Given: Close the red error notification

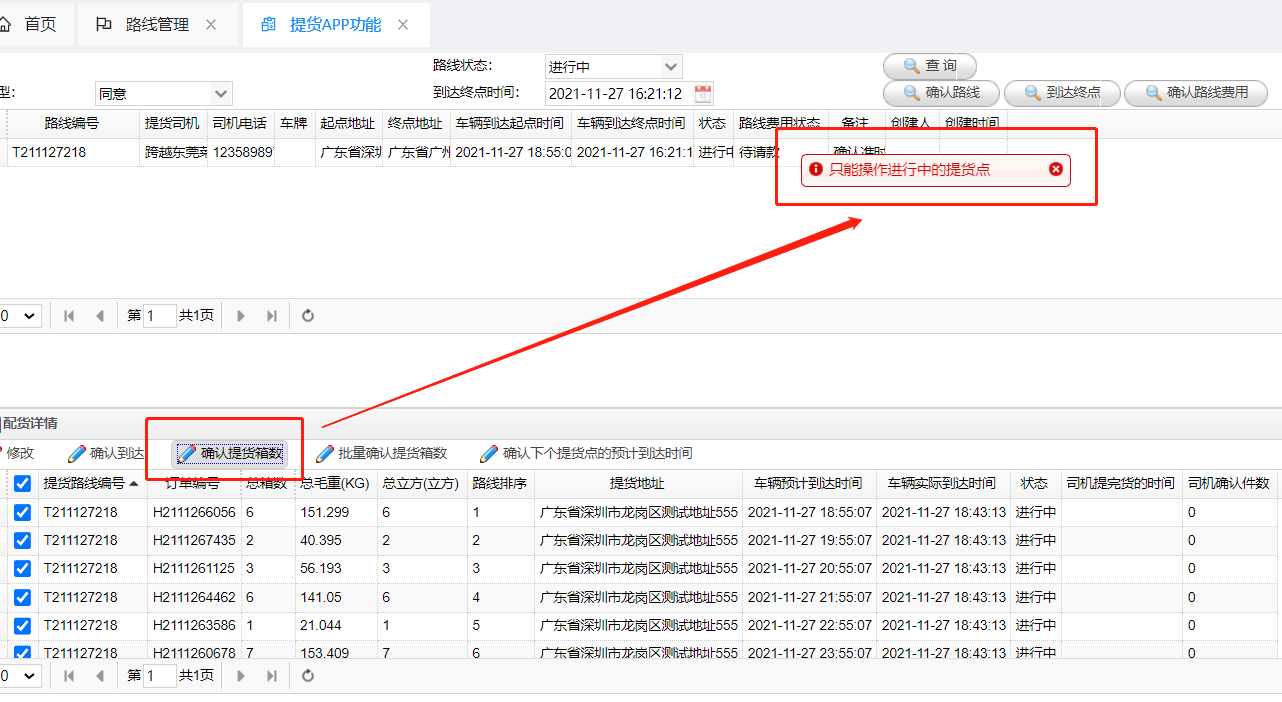Looking at the screenshot, I should tap(1056, 169).
